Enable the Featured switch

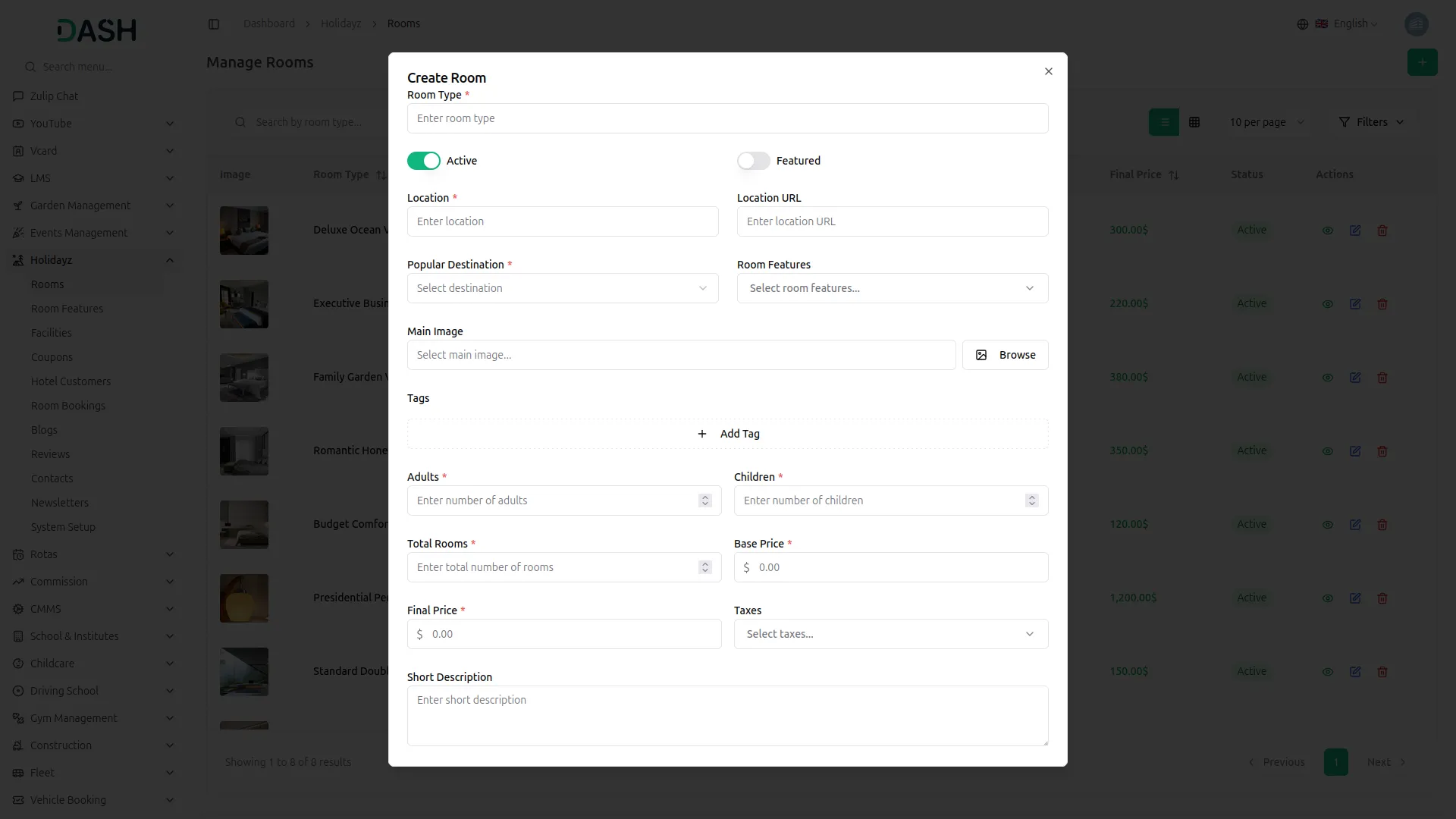[x=753, y=161]
